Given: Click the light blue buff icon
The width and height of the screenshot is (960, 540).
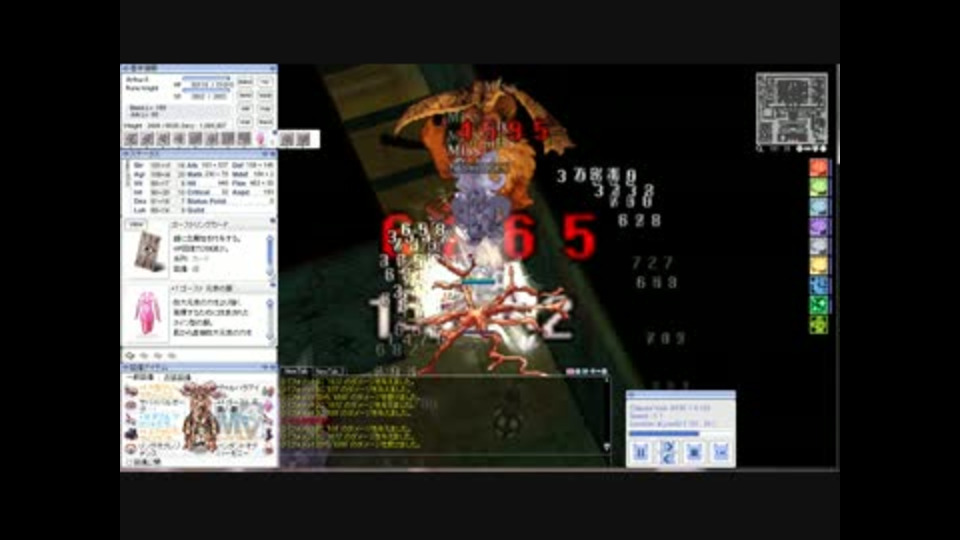Looking at the screenshot, I should 819,206.
